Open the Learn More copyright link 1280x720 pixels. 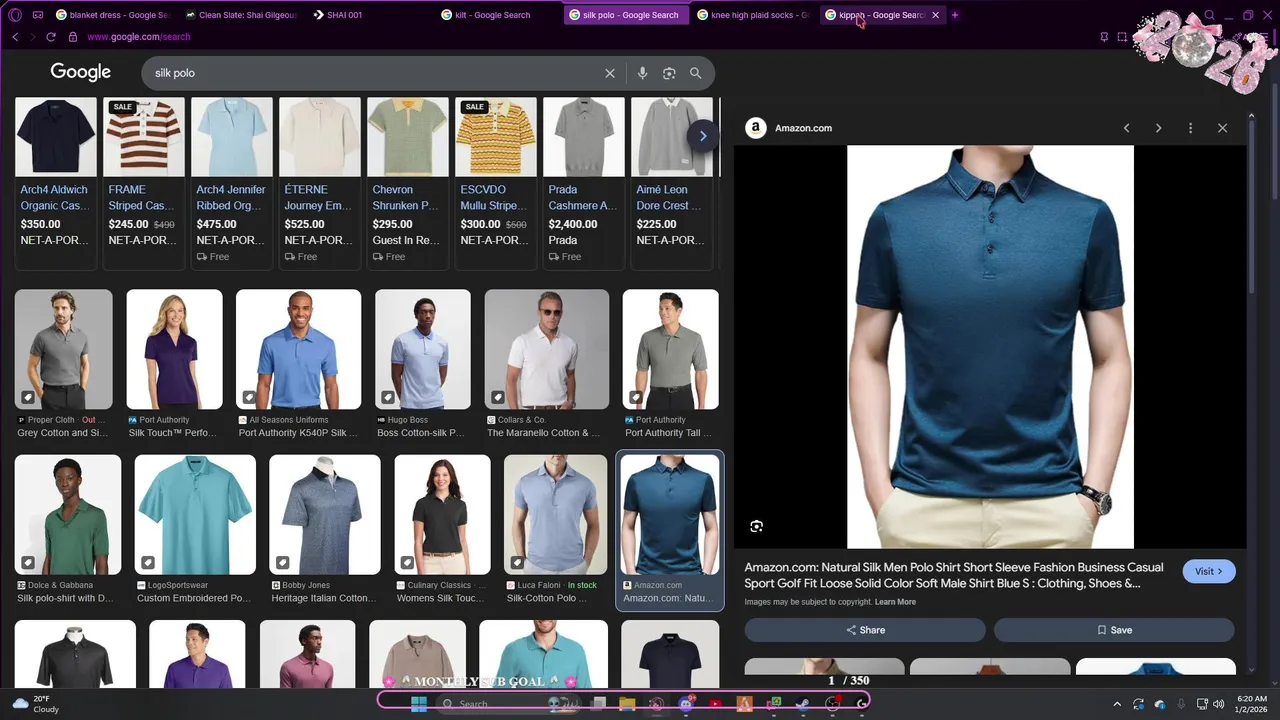coord(895,602)
